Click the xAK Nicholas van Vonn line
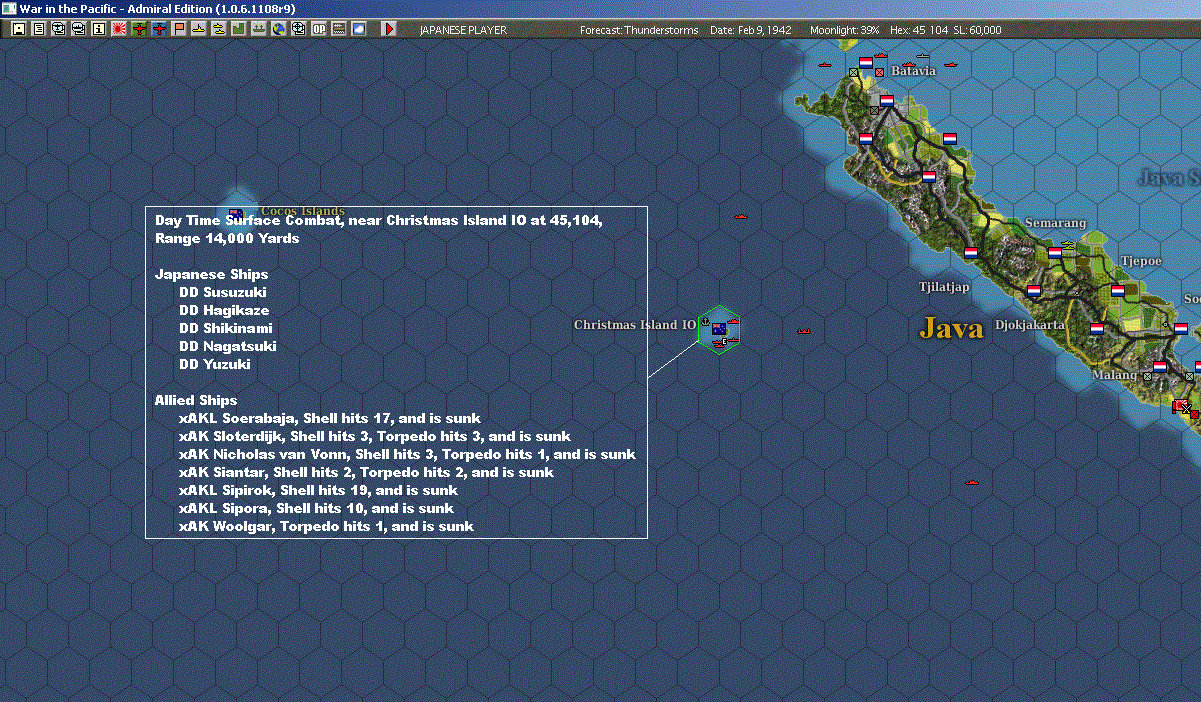Image resolution: width=1201 pixels, height=702 pixels. 407,454
